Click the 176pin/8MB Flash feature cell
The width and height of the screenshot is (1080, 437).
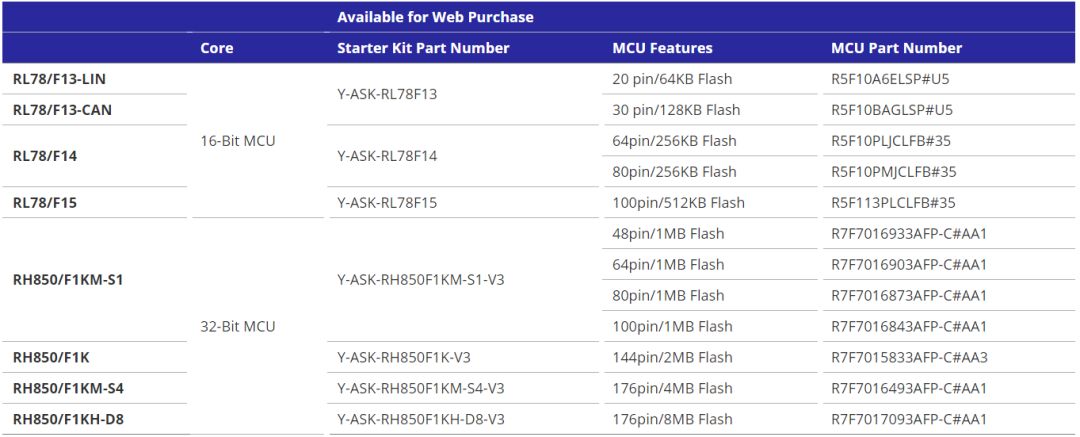[x=672, y=419]
